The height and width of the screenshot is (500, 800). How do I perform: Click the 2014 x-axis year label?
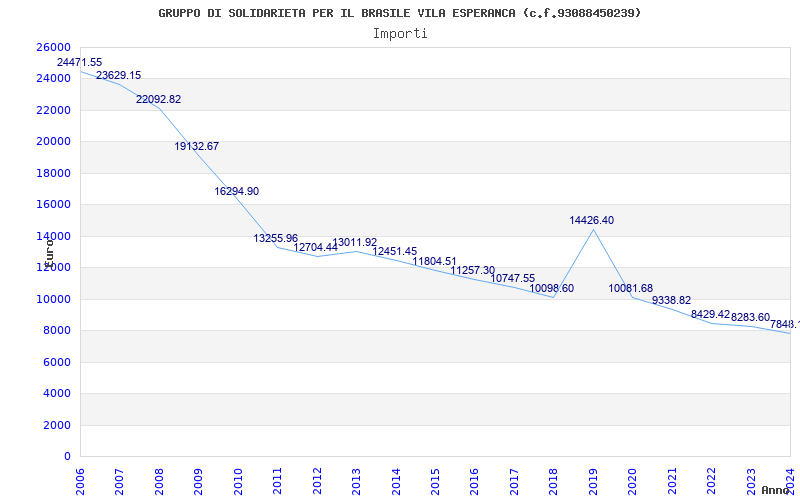point(396,481)
